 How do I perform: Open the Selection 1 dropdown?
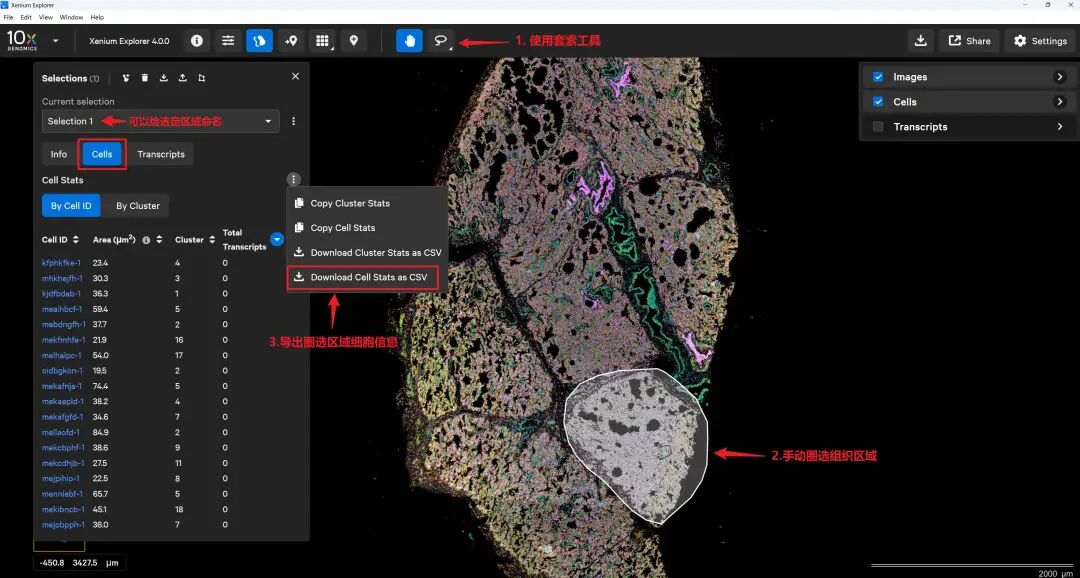(160, 121)
